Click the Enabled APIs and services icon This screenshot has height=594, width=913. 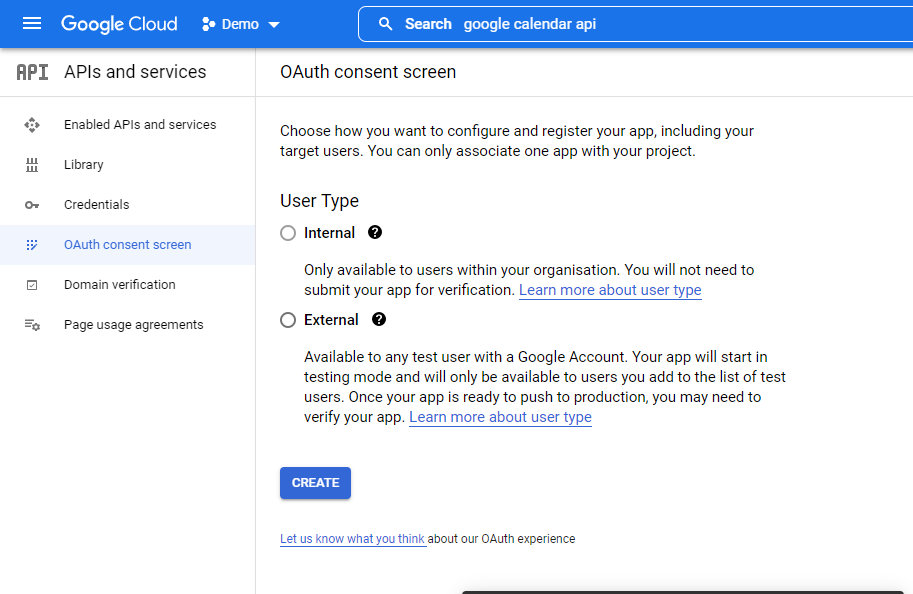click(x=32, y=125)
